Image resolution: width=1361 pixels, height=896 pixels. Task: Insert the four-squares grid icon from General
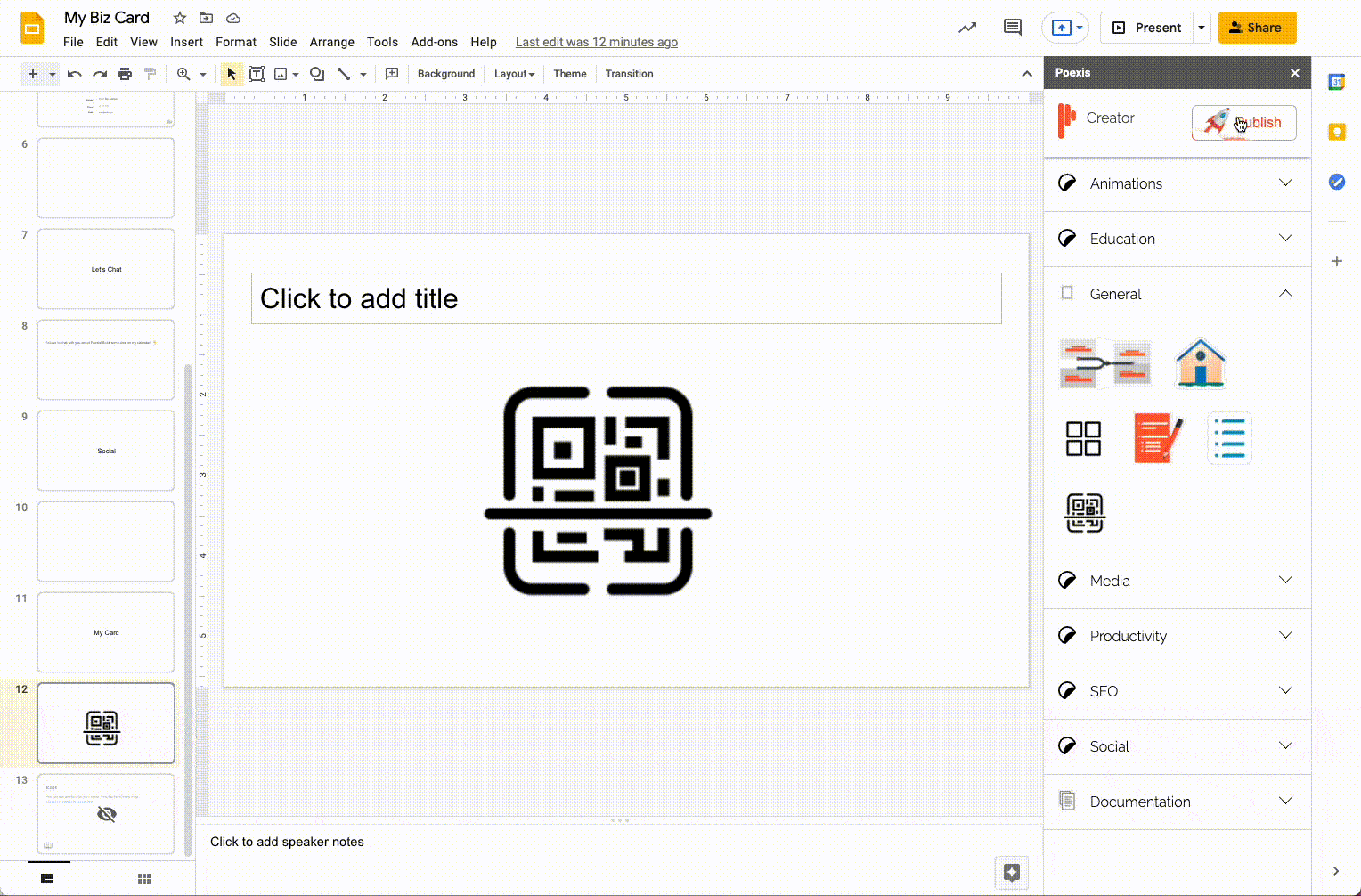coord(1084,438)
